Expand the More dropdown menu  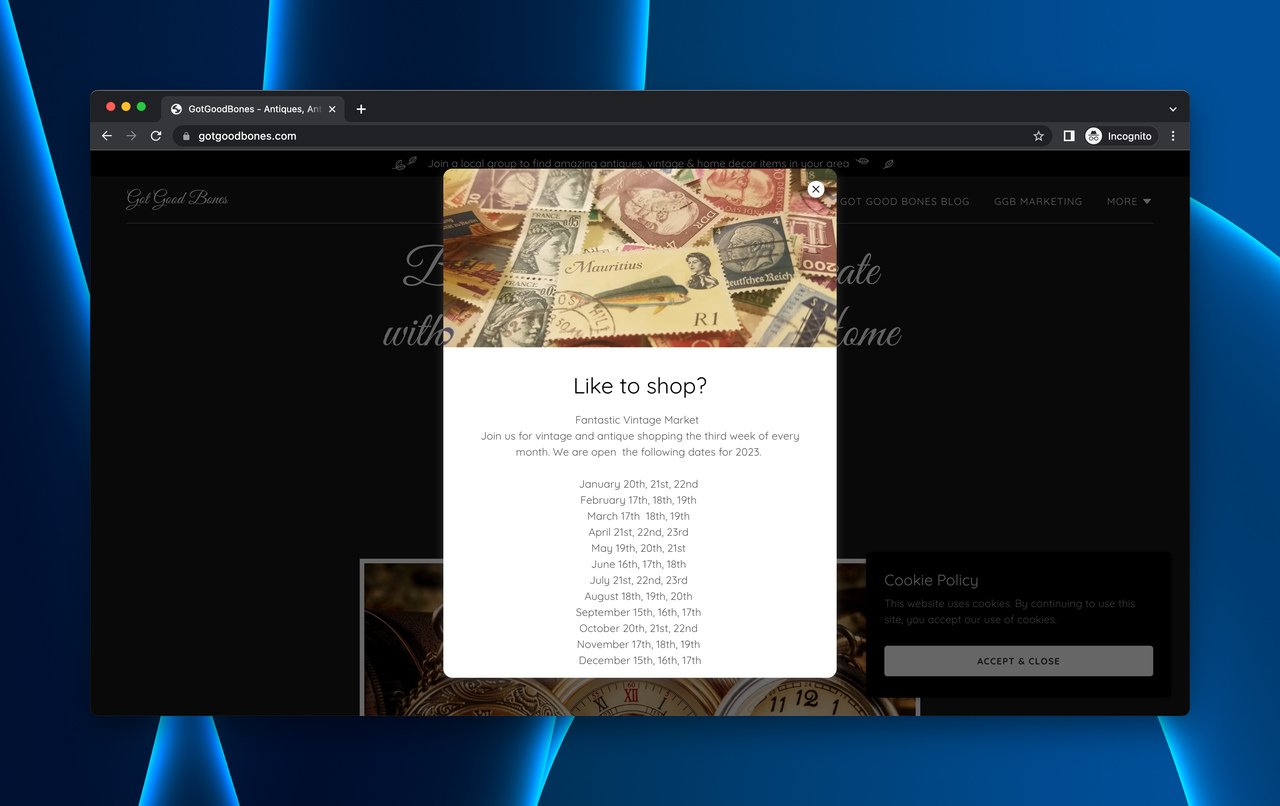[1129, 201]
